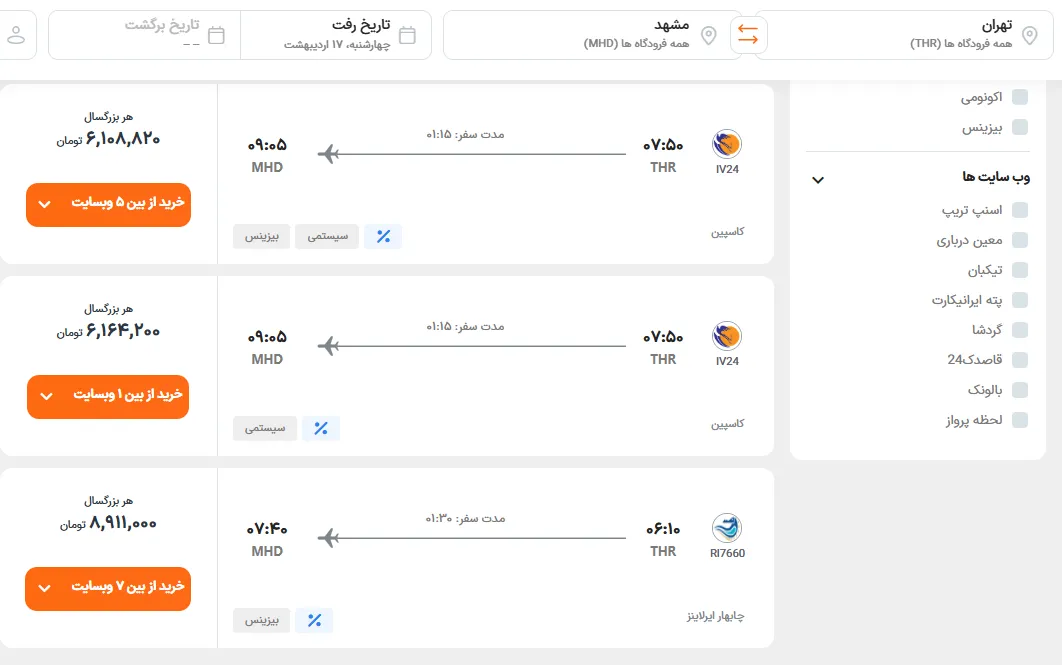1062x665 pixels.
Task: Open the departure date calendar icon
Action: pyautogui.click(x=407, y=35)
